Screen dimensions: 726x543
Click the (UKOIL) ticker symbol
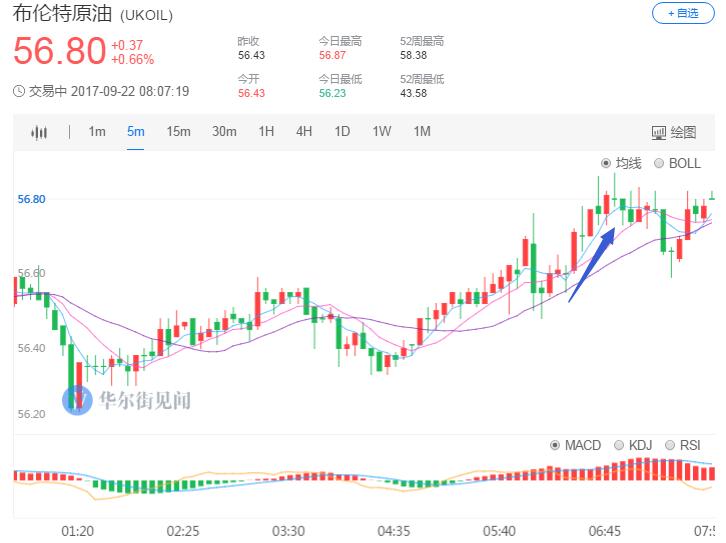pos(146,16)
